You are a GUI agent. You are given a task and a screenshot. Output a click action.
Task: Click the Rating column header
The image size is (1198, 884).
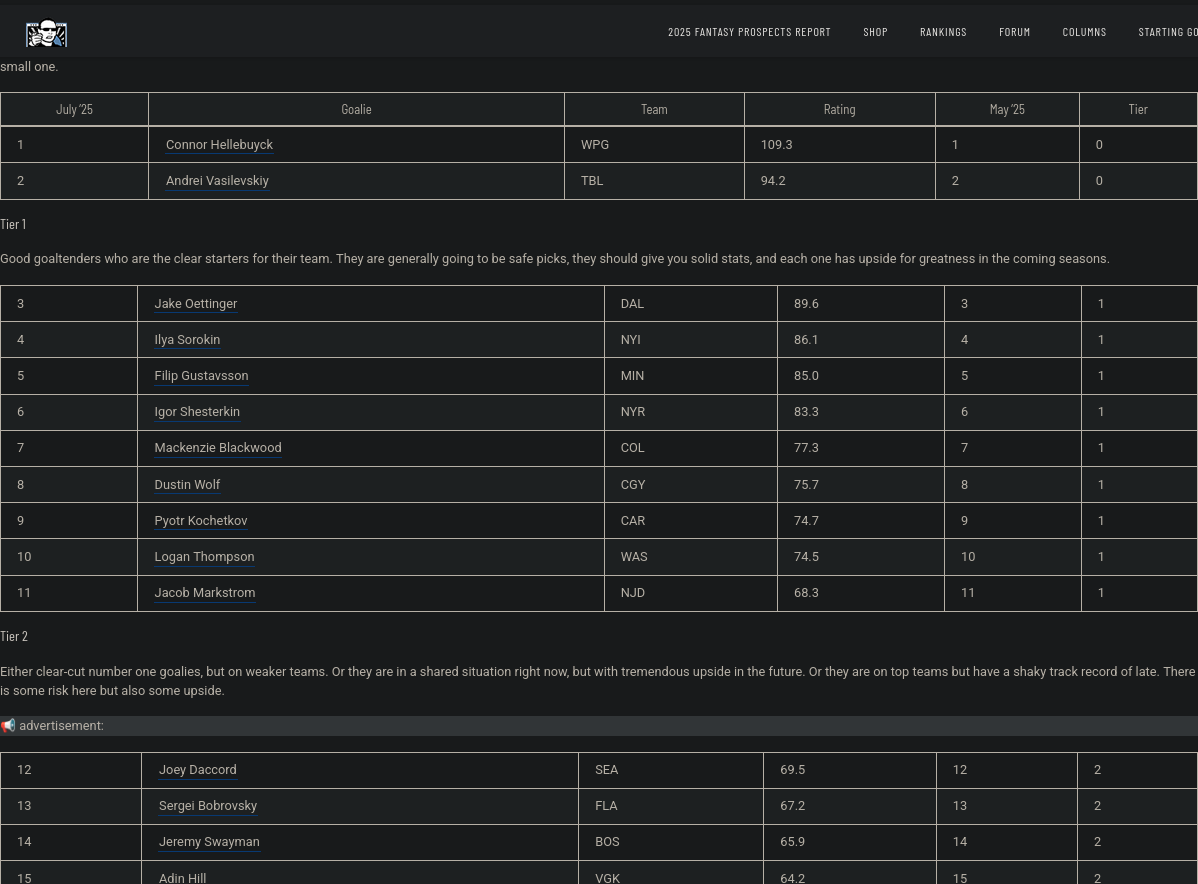point(839,109)
